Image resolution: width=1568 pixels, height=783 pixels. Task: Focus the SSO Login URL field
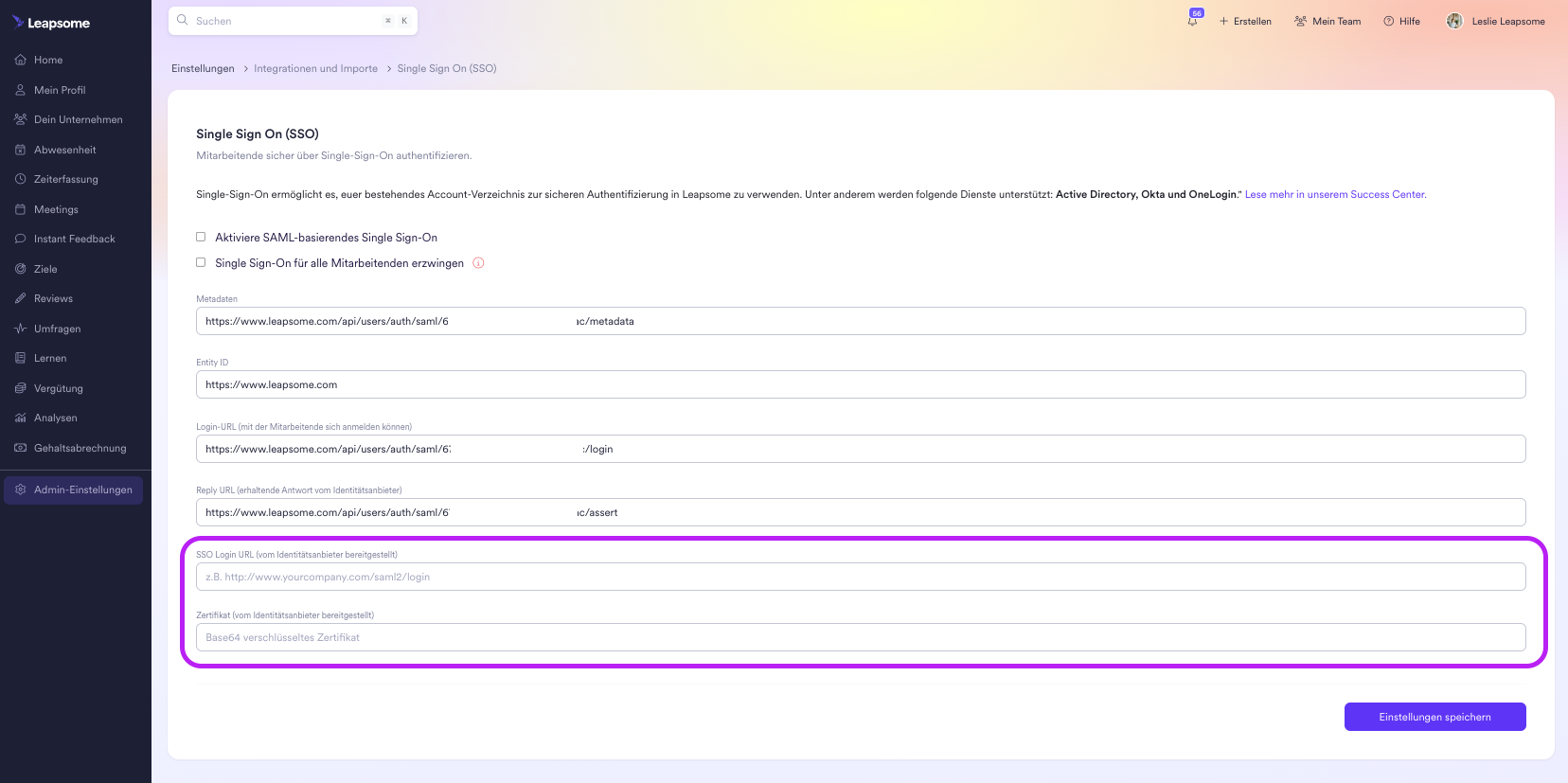[860, 577]
